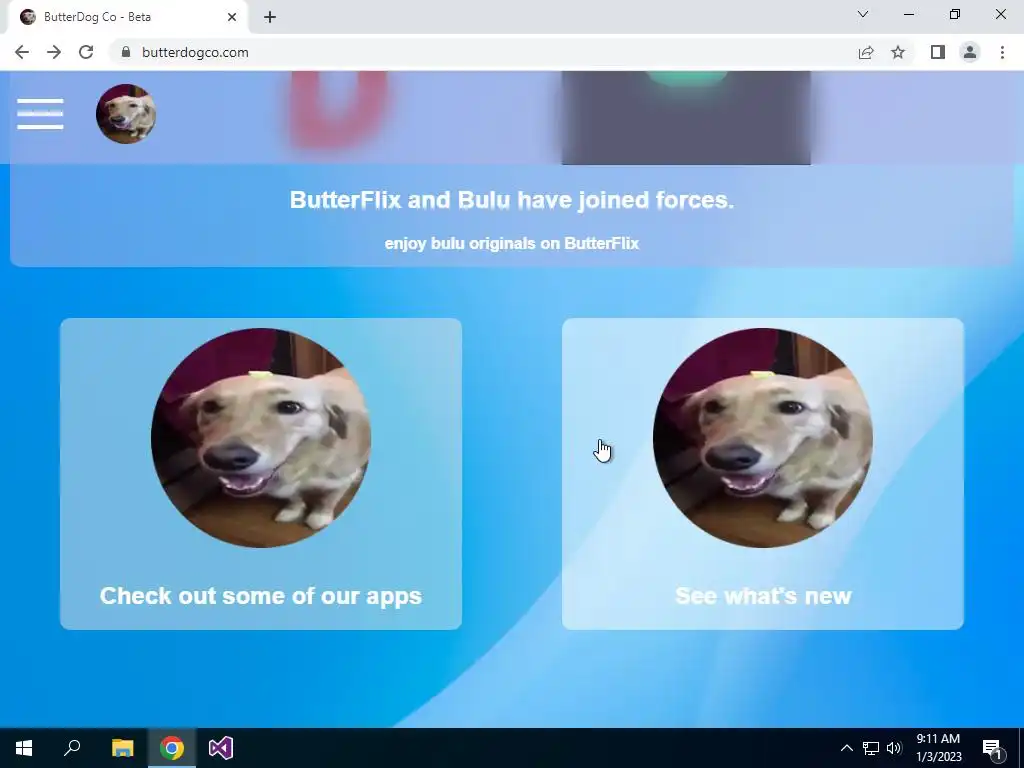Expand the tab search dropdown arrow
This screenshot has width=1024, height=768.
[x=863, y=14]
